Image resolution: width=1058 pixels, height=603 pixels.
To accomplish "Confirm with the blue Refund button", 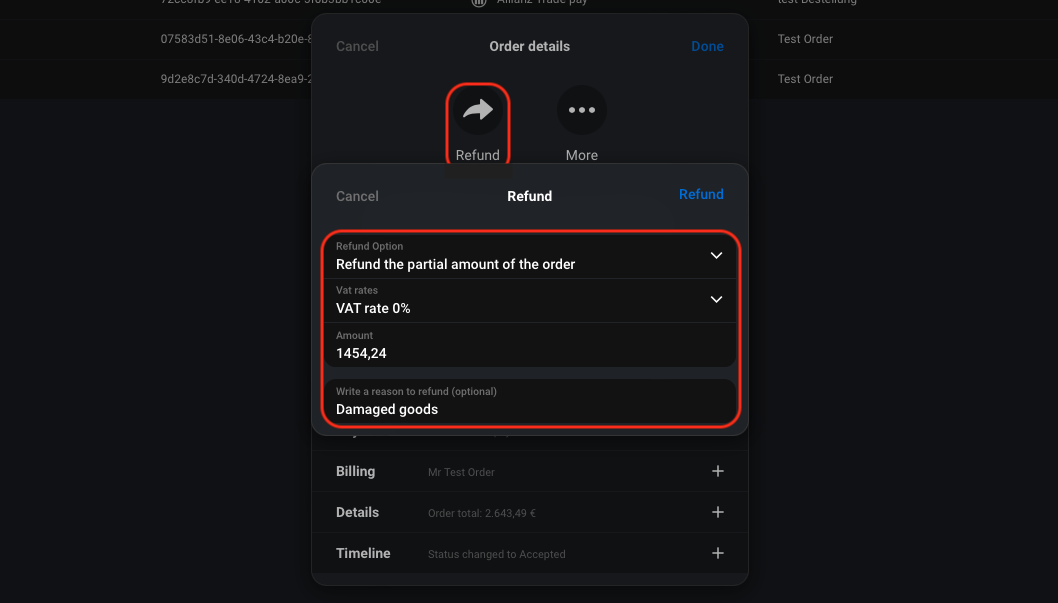I will 701,194.
